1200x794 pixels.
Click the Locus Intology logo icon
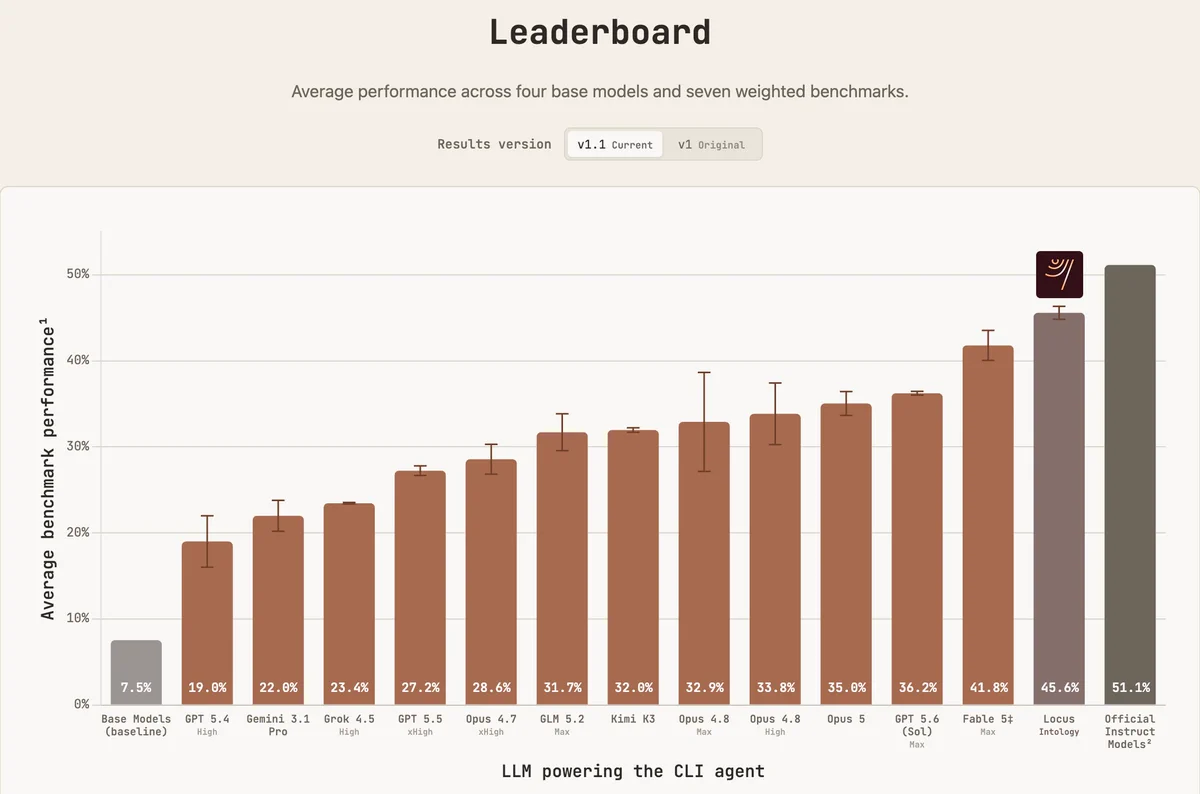(1059, 274)
